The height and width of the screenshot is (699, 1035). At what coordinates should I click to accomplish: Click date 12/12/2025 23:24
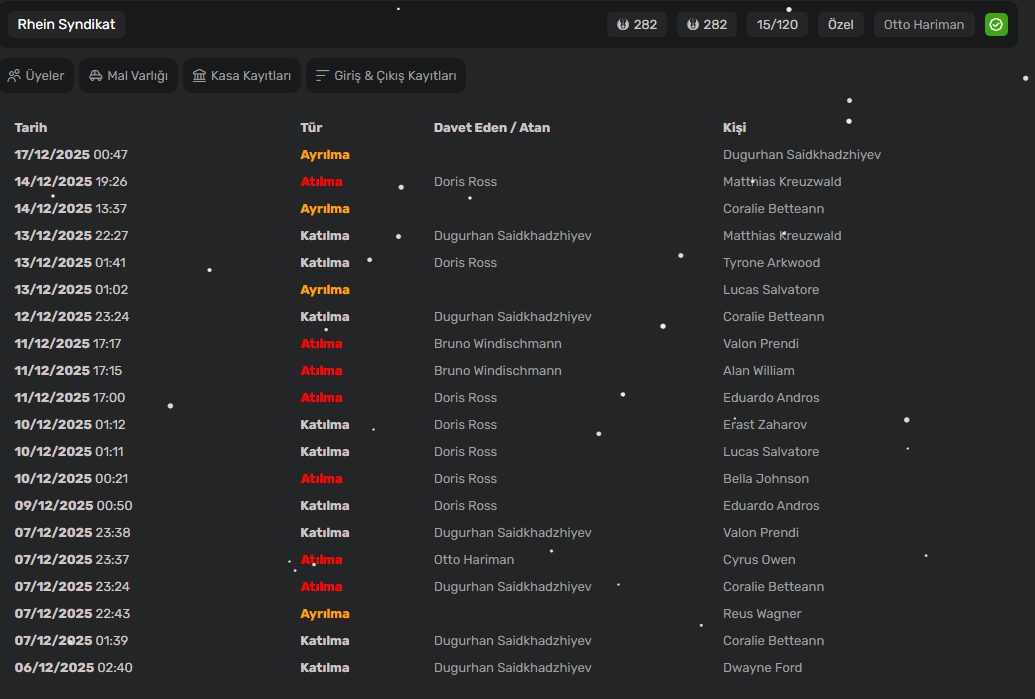pos(72,317)
